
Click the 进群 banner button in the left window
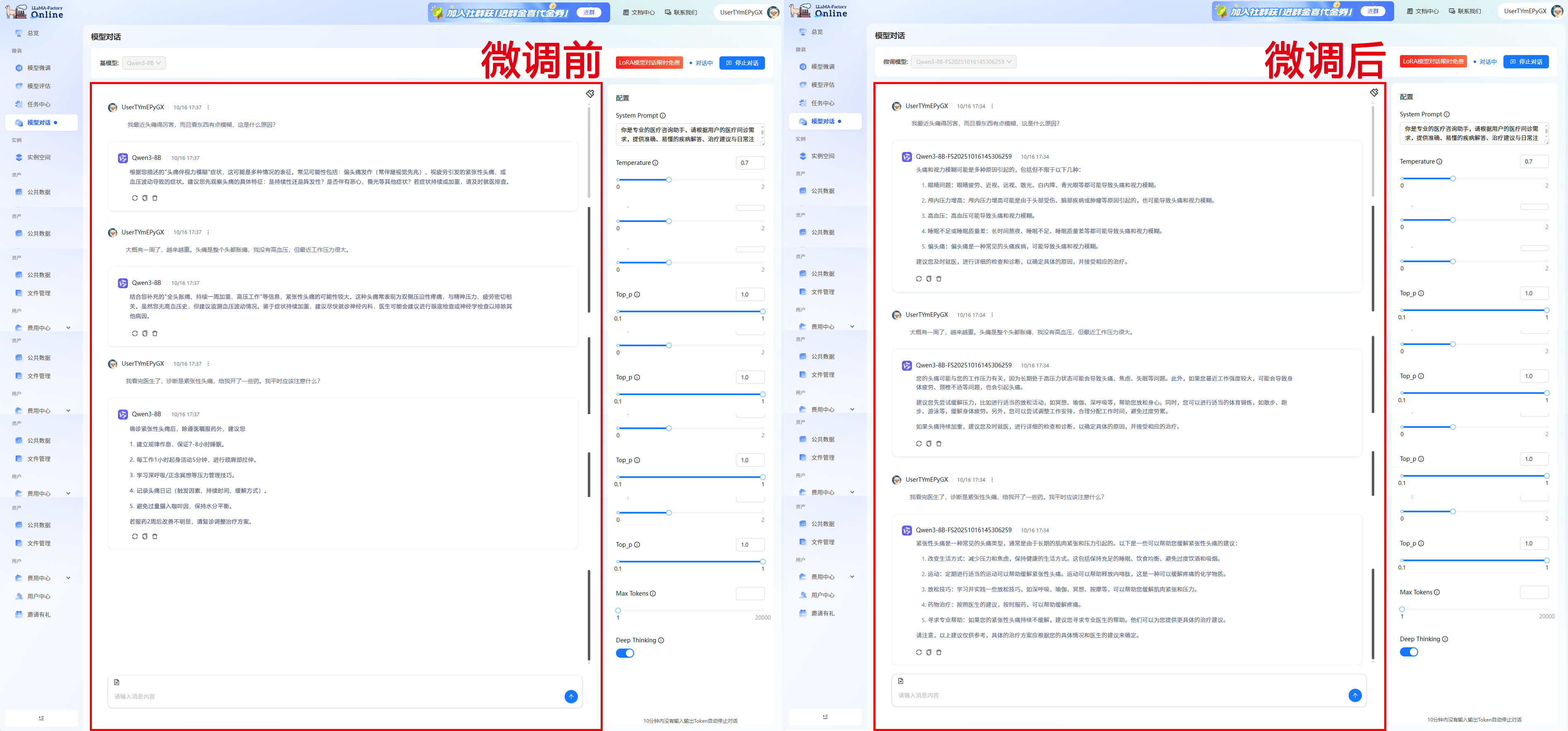[589, 12]
